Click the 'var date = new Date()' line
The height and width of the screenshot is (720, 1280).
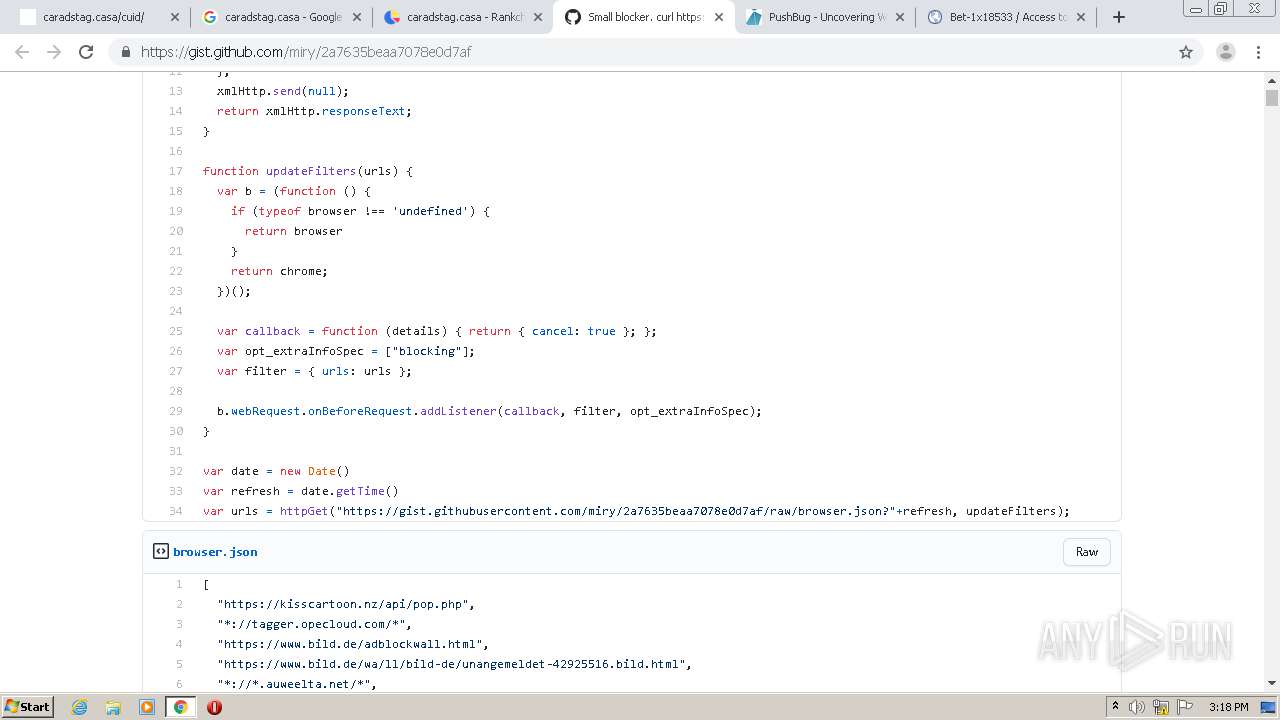(276, 471)
